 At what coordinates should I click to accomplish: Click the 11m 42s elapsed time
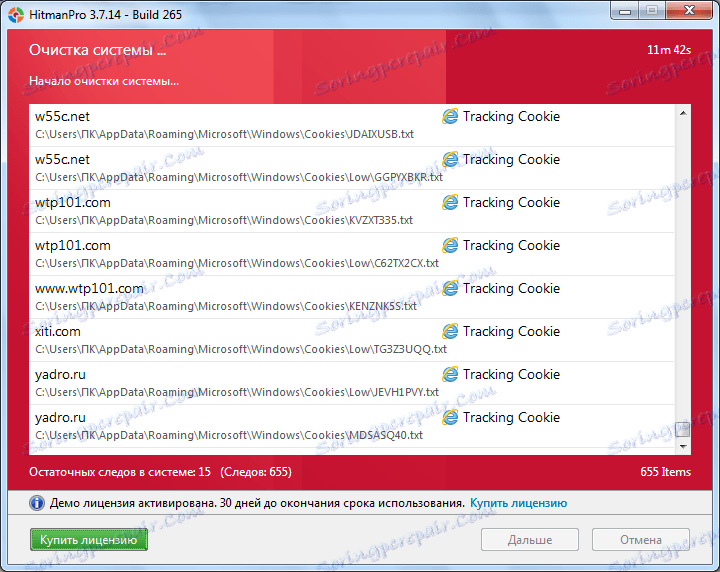coord(669,50)
